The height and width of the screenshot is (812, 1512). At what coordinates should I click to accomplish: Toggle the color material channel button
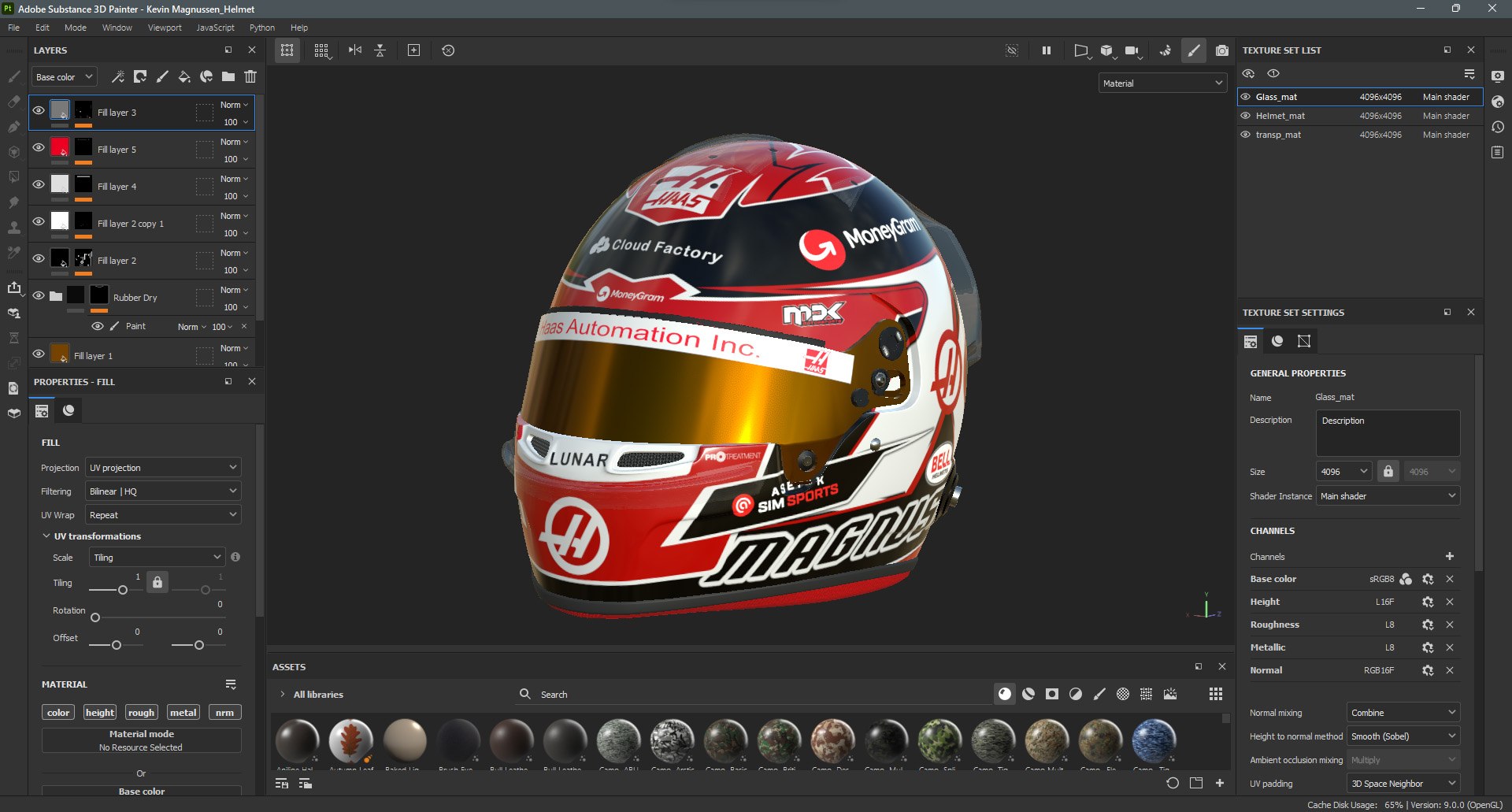click(58, 713)
